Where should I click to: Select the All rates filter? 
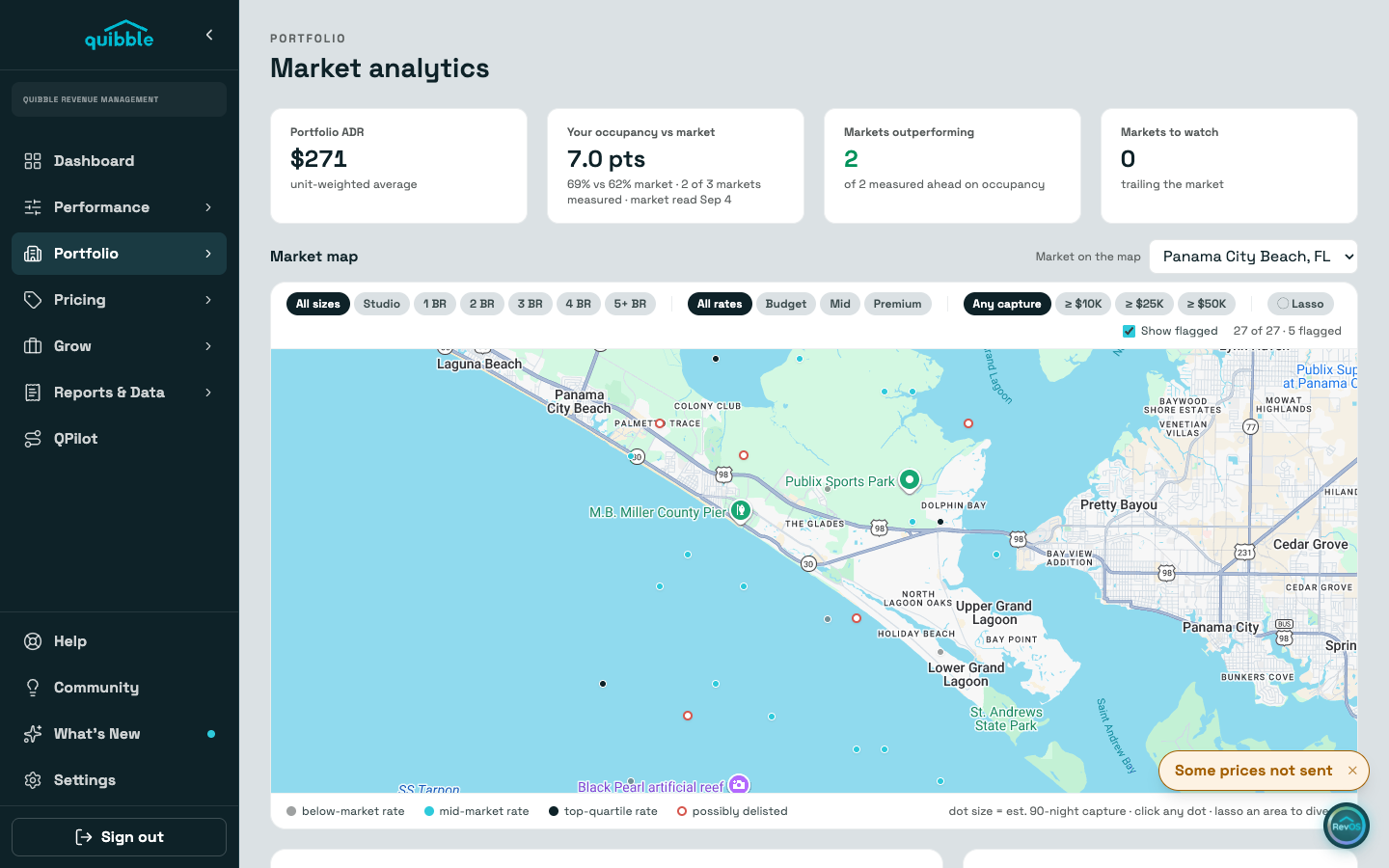click(x=720, y=304)
